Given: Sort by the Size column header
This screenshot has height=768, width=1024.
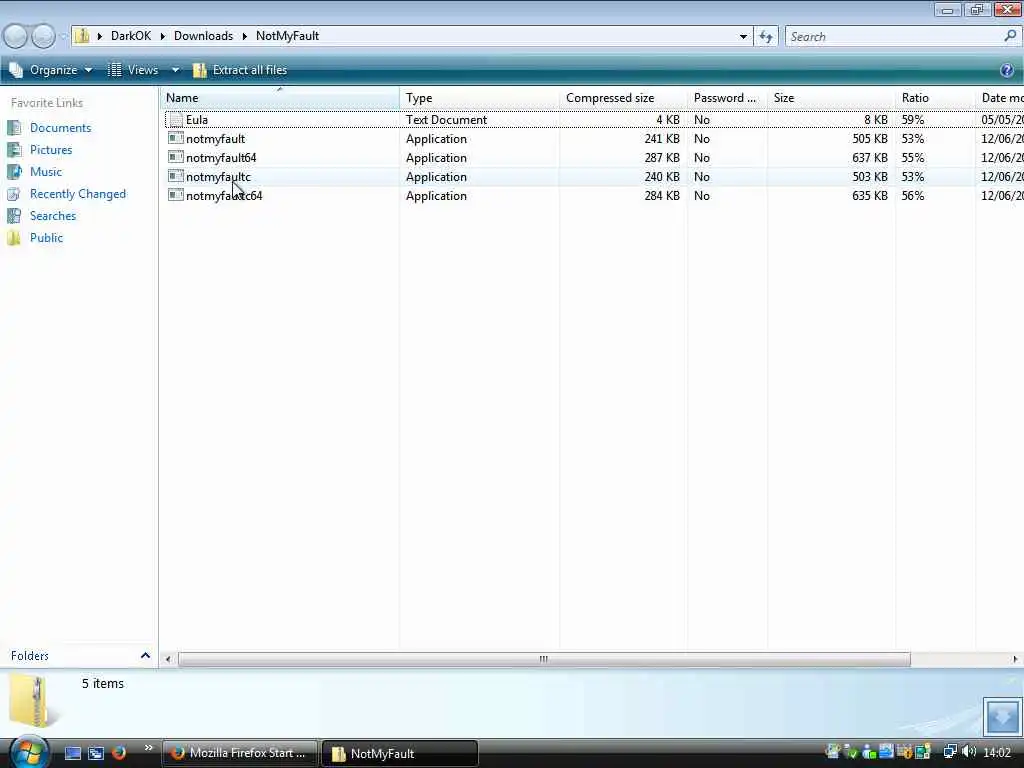Looking at the screenshot, I should 831,98.
